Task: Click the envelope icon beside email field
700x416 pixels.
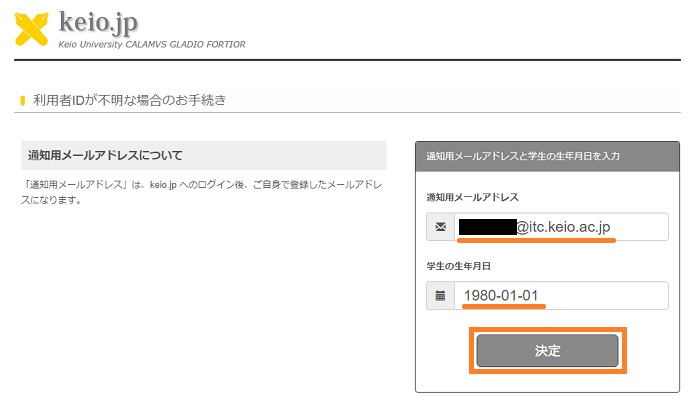Action: [441, 227]
